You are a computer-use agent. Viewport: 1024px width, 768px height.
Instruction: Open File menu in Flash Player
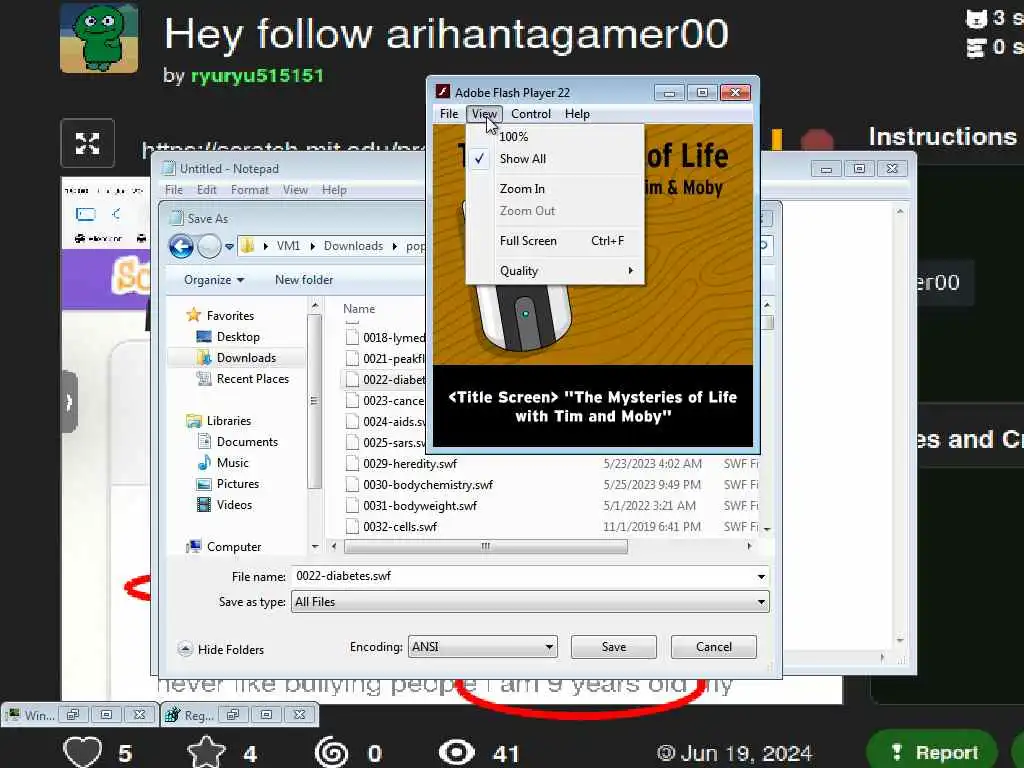coord(449,114)
